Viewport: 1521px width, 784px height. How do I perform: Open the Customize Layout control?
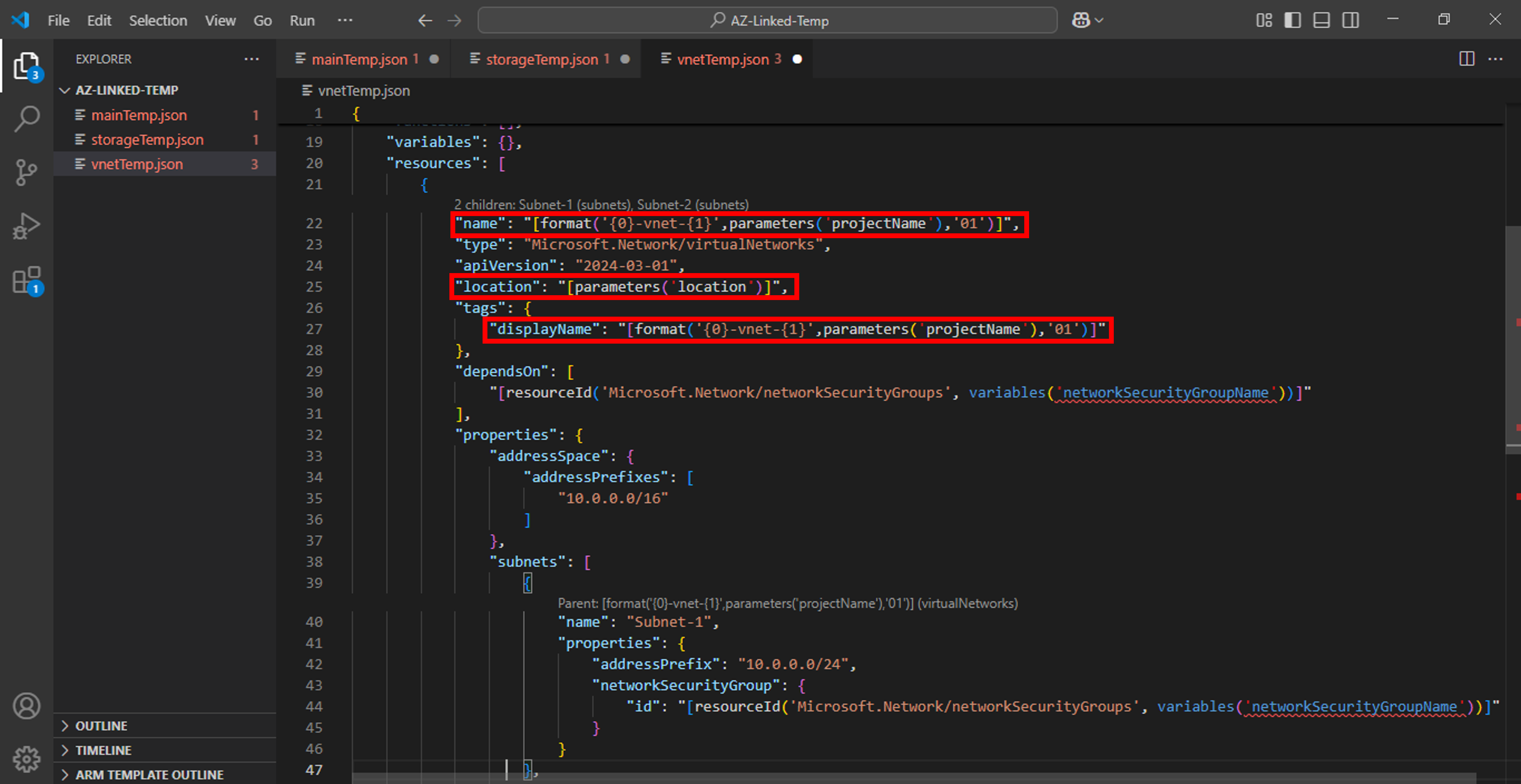coord(1264,19)
